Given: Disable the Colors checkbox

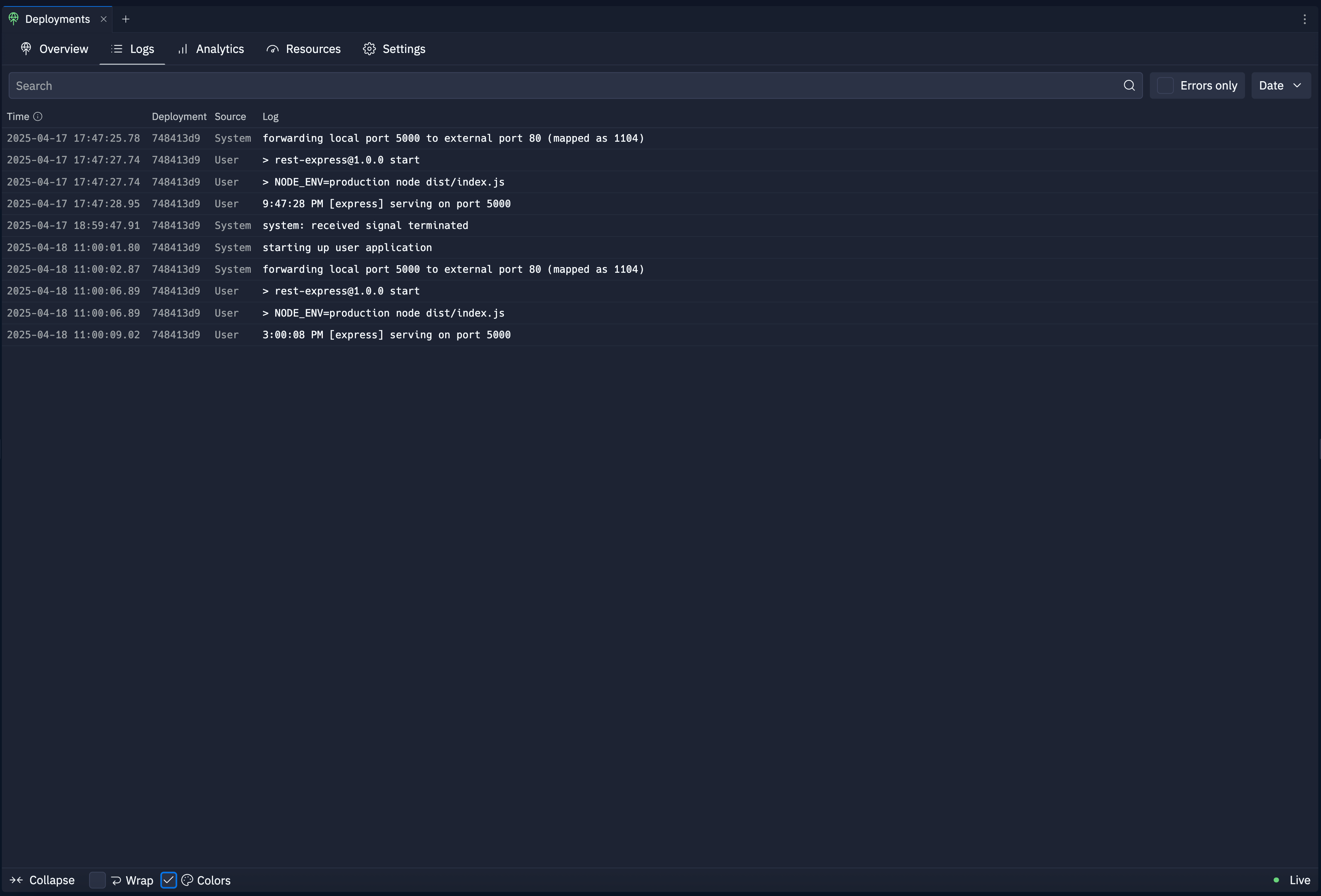Looking at the screenshot, I should click(x=169, y=880).
